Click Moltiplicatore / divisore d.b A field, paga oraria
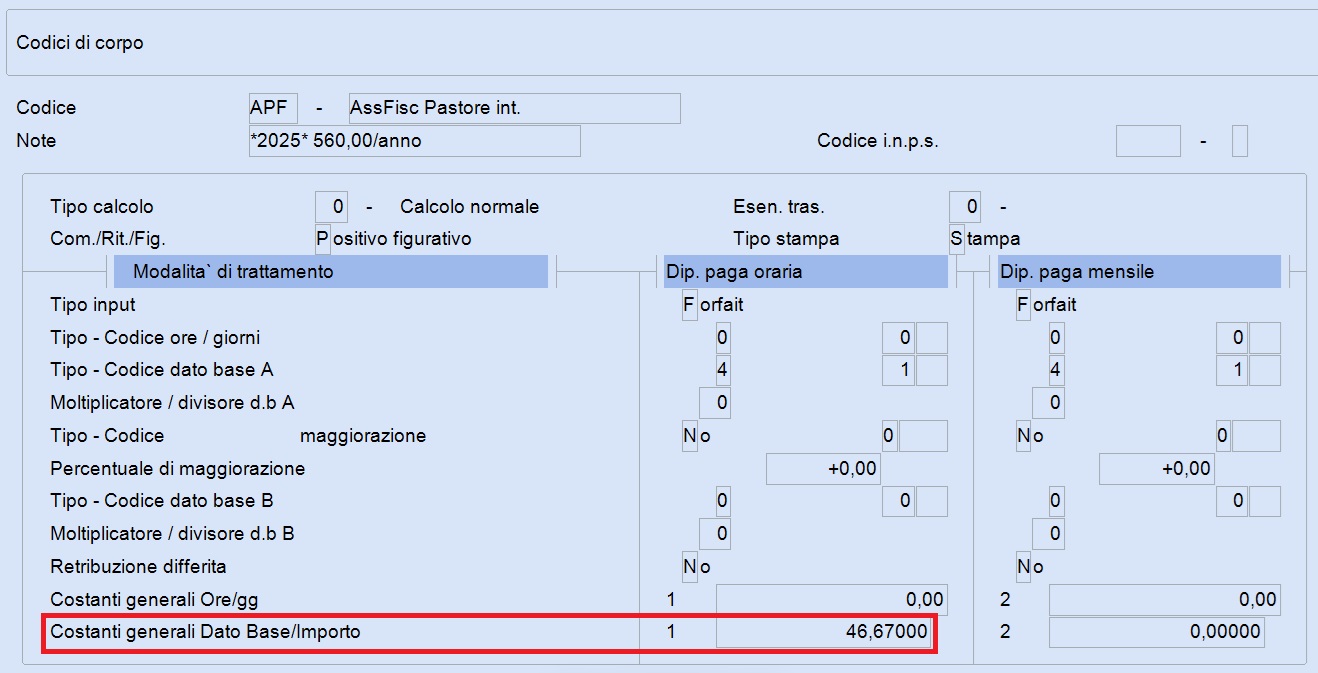The width and height of the screenshot is (1318, 673). tap(714, 403)
